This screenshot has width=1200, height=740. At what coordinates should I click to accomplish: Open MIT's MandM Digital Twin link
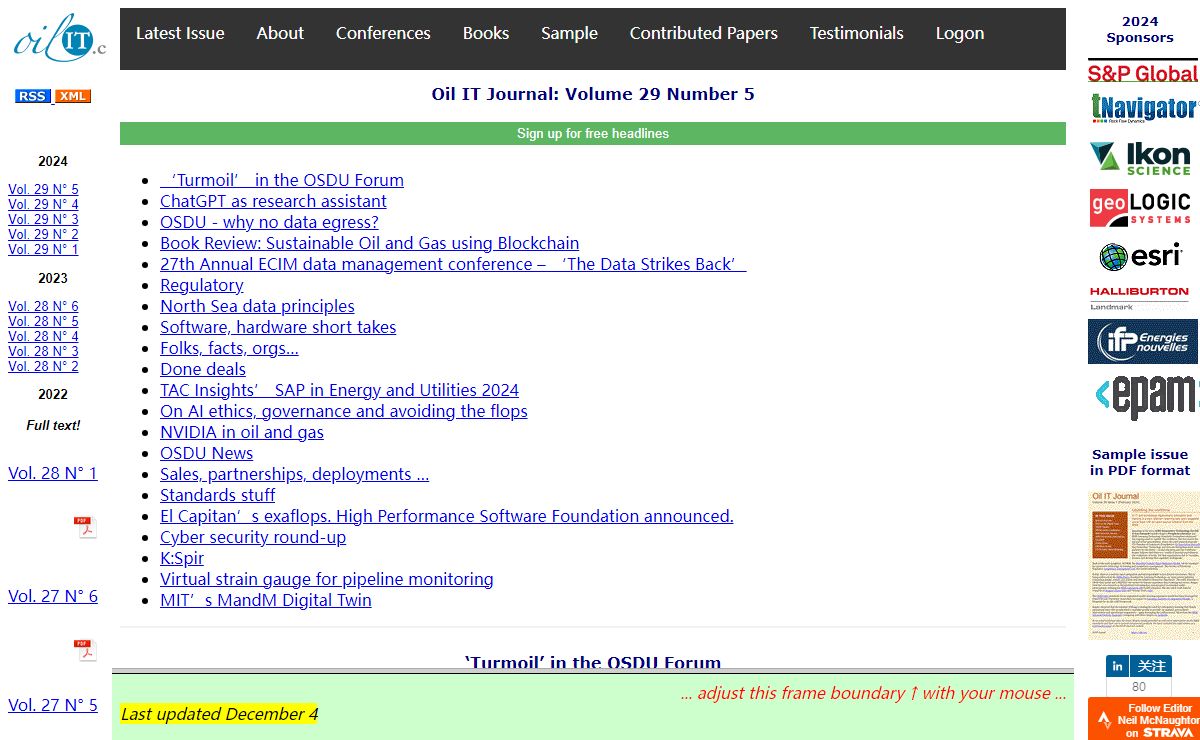266,600
